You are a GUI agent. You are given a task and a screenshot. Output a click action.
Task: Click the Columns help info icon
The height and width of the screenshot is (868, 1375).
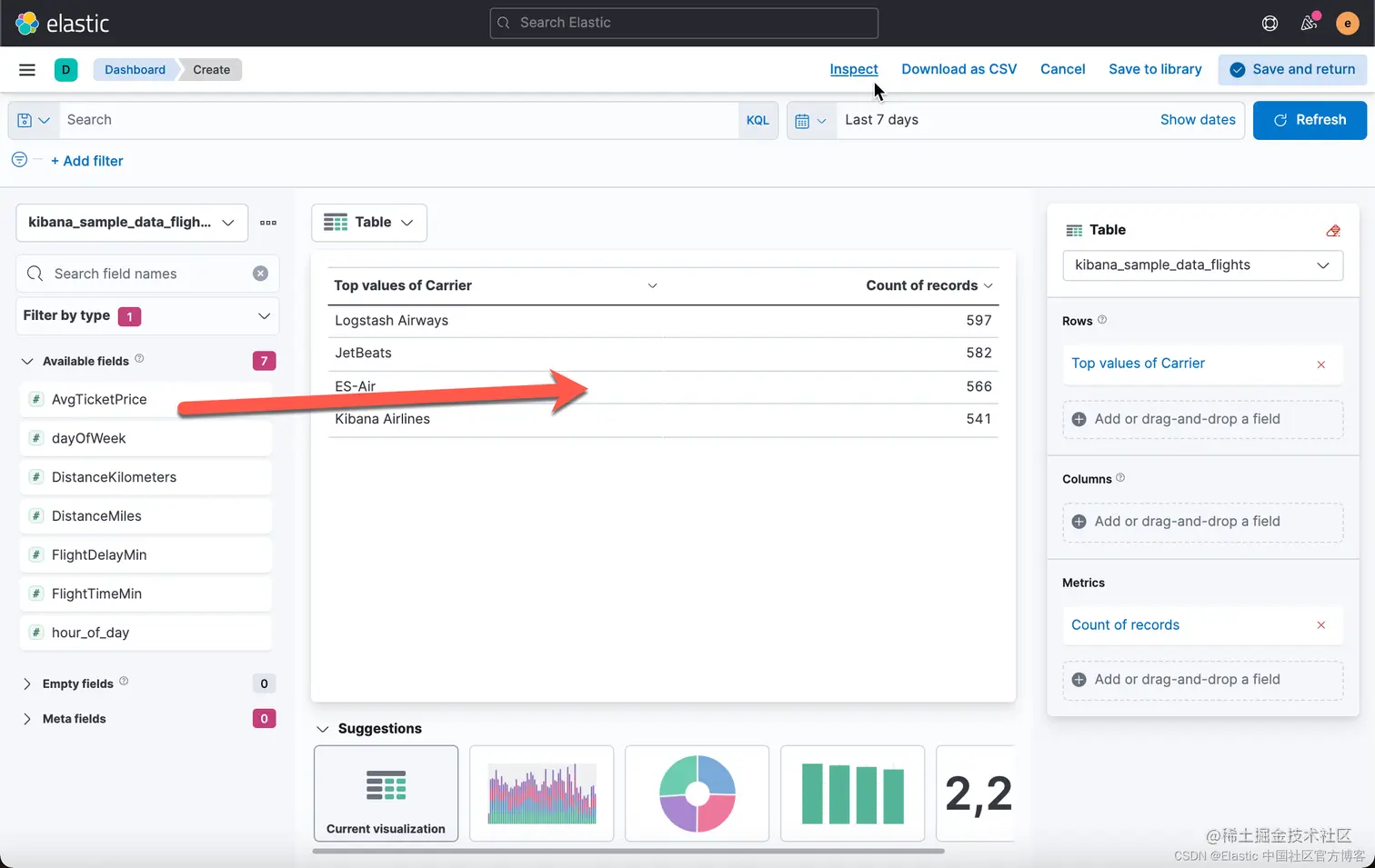[x=1120, y=477]
